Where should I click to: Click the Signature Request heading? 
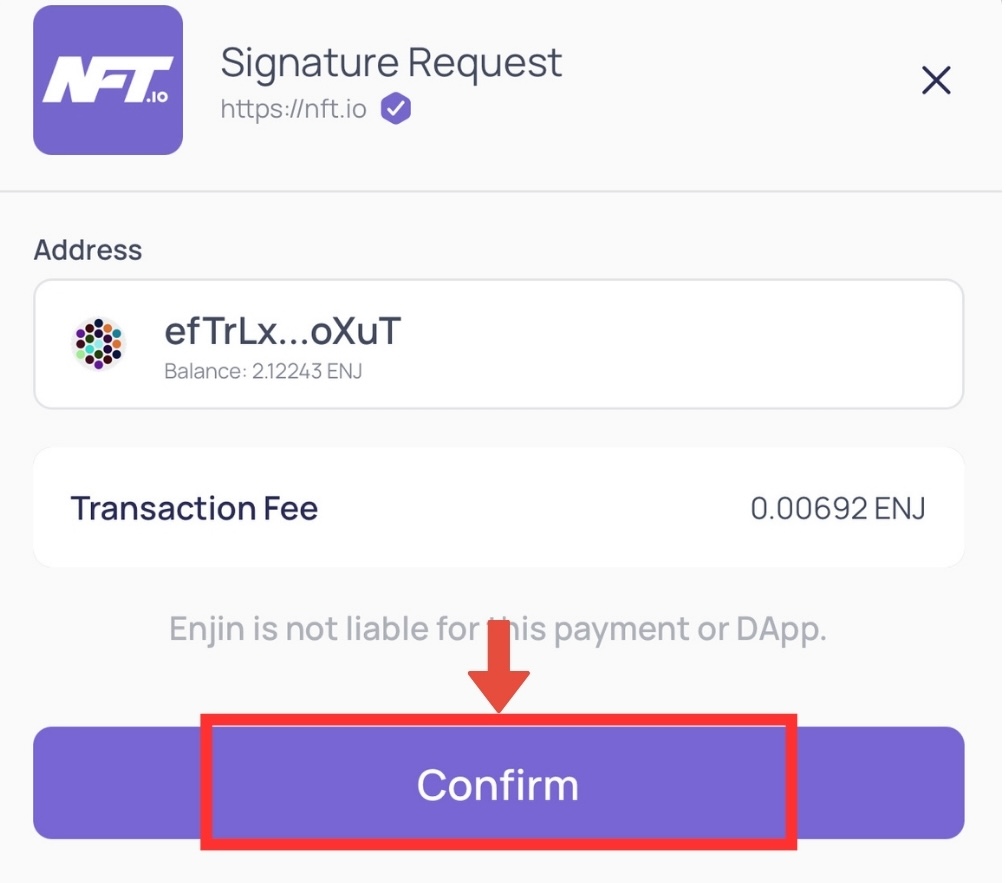click(x=391, y=62)
